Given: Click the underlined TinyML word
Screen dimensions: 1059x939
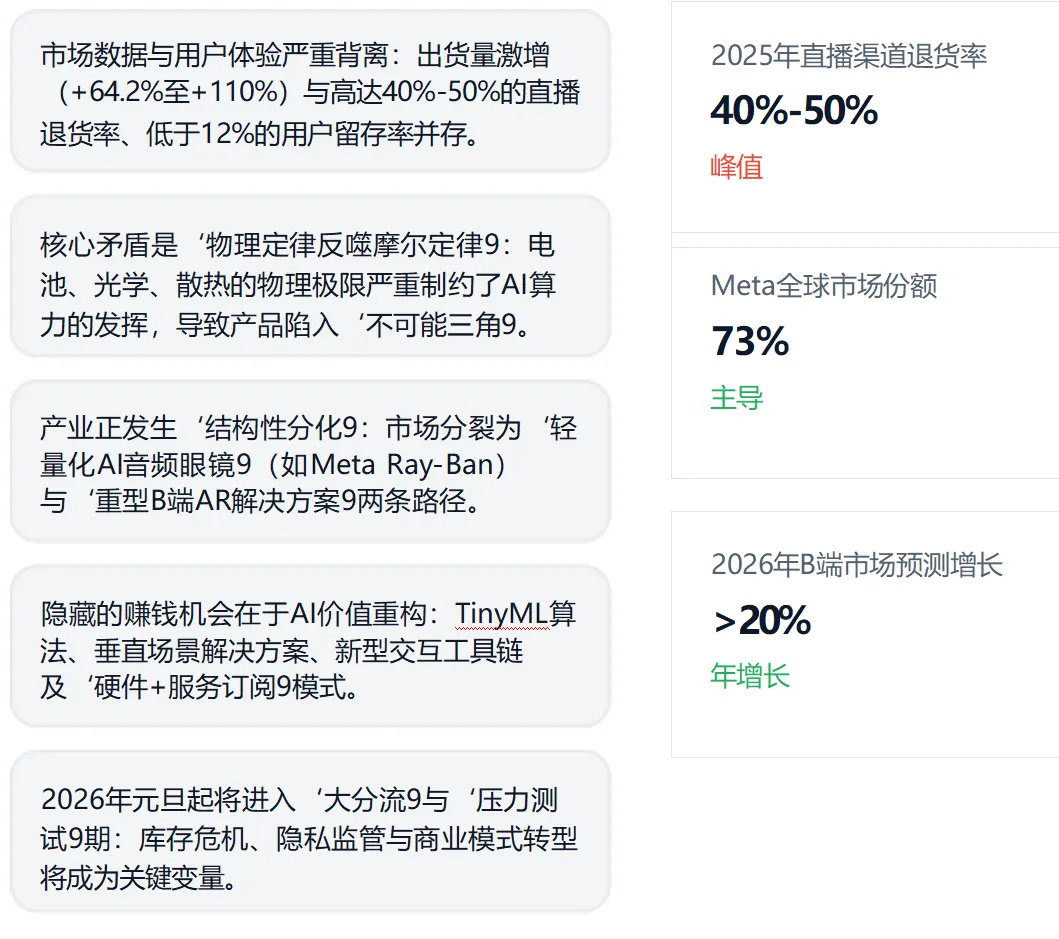Looking at the screenshot, I should point(502,614).
